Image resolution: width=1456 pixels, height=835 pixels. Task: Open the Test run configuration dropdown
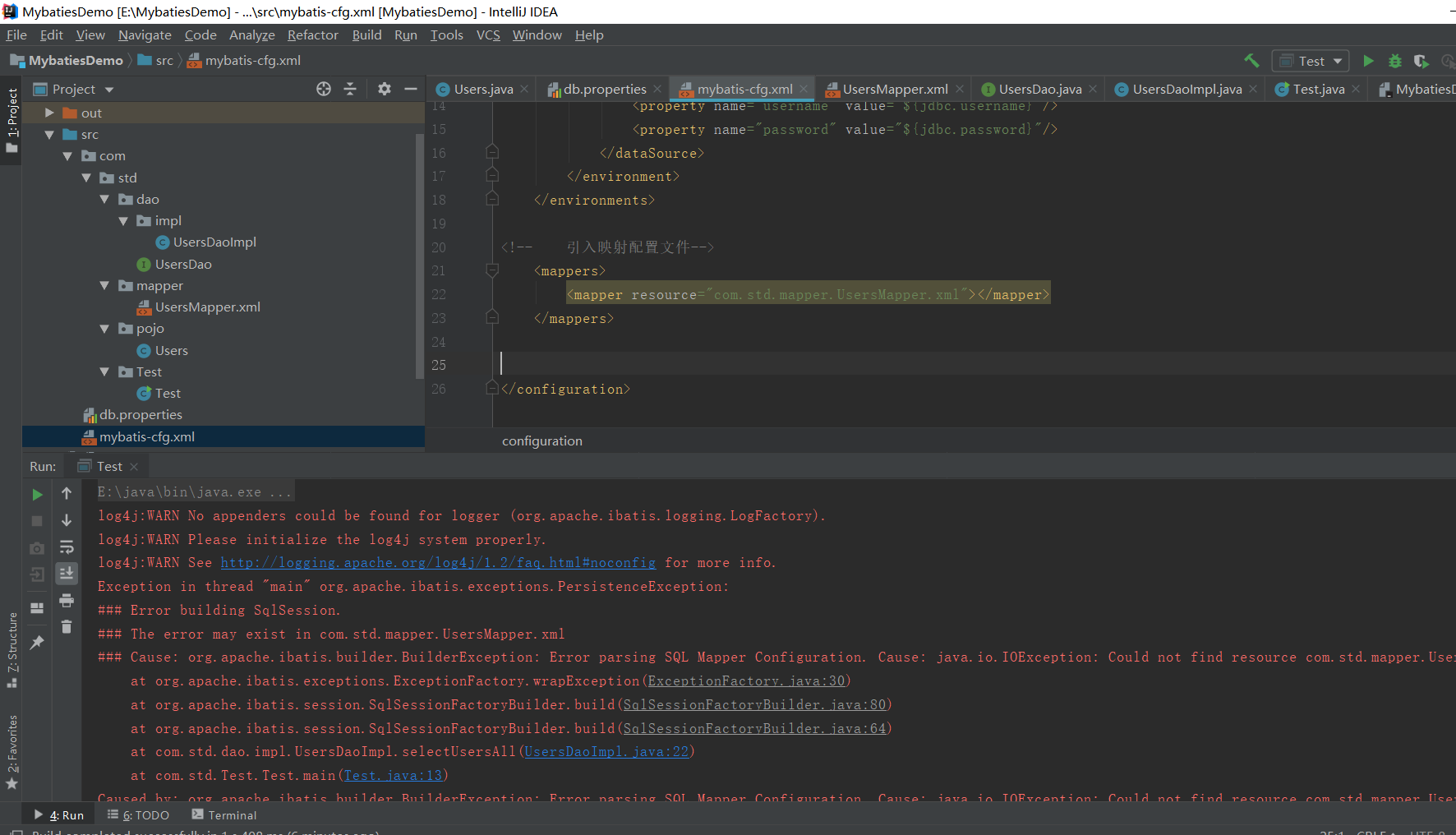pyautogui.click(x=1311, y=61)
